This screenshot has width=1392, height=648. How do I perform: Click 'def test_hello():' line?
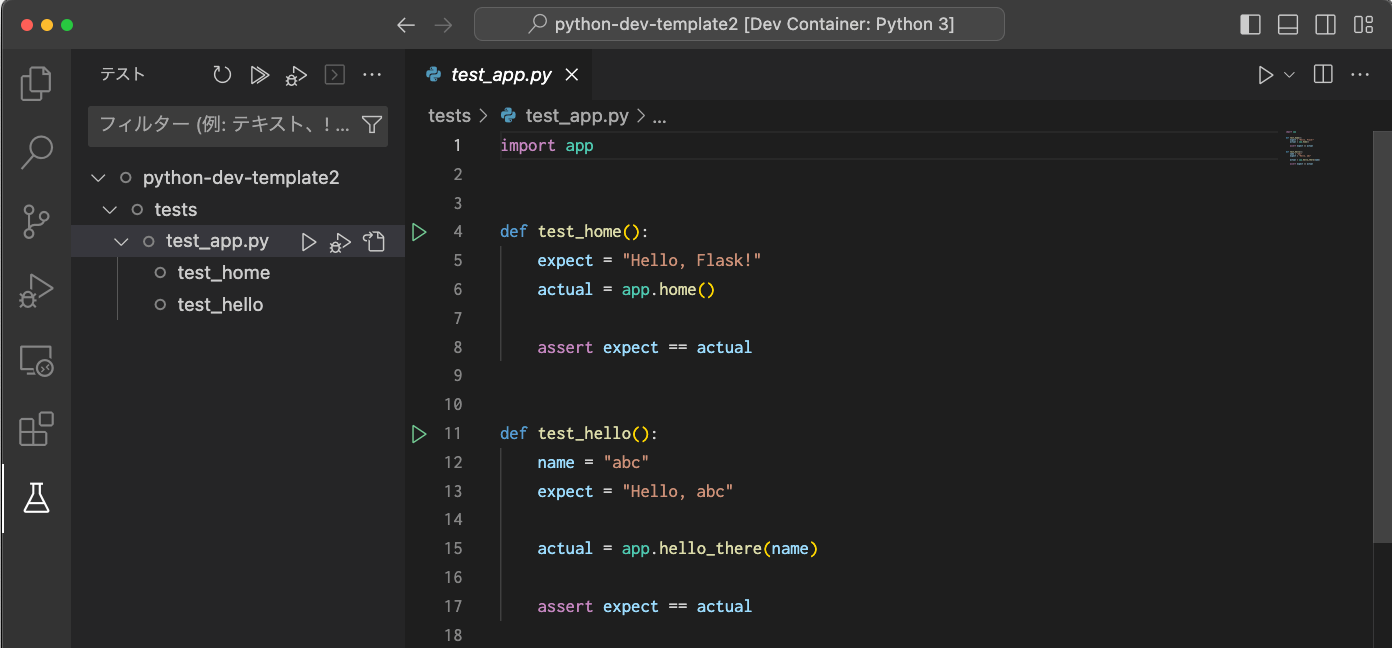(x=579, y=434)
